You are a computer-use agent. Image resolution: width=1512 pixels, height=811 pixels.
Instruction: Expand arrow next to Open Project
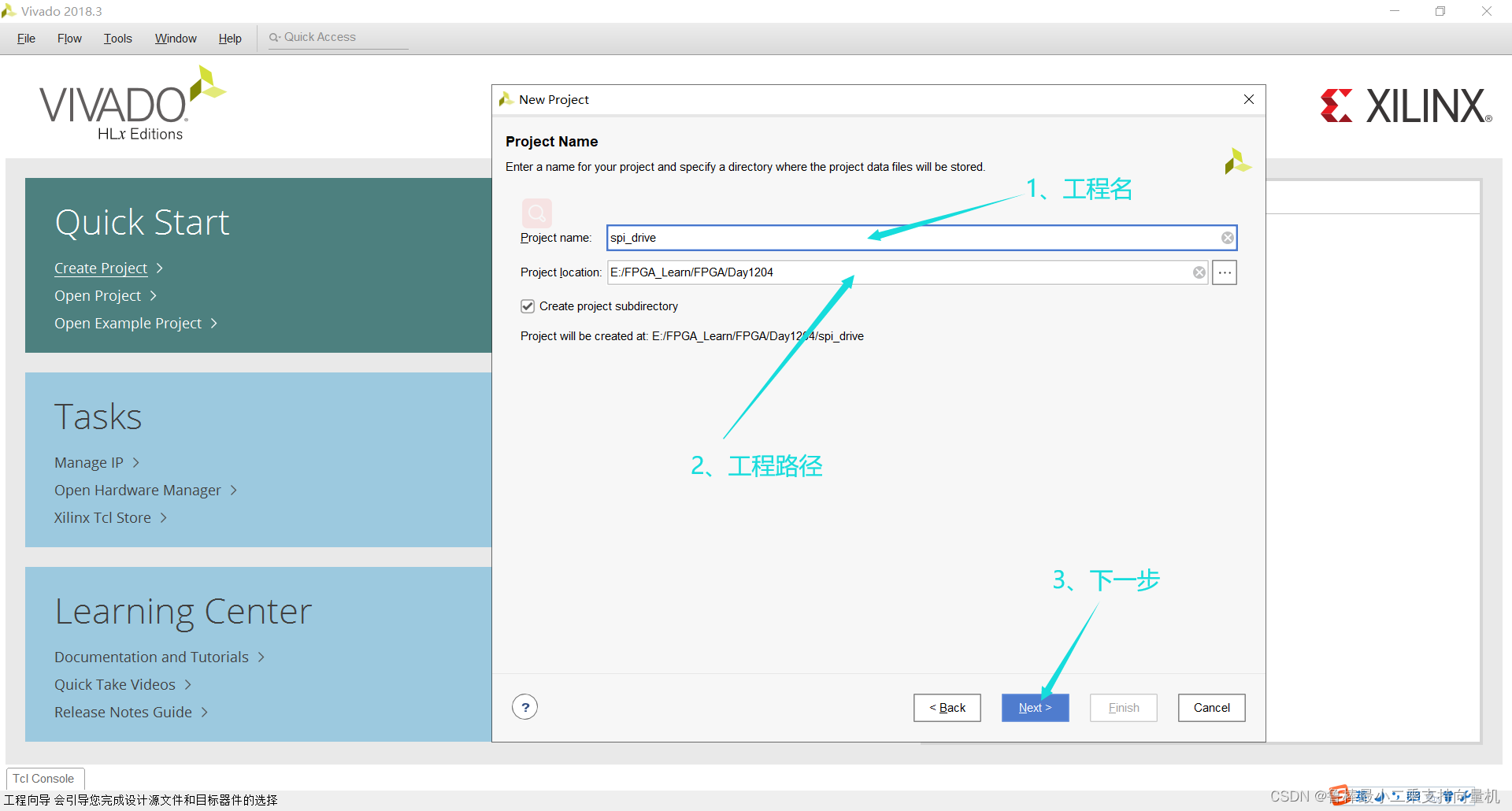tap(154, 296)
